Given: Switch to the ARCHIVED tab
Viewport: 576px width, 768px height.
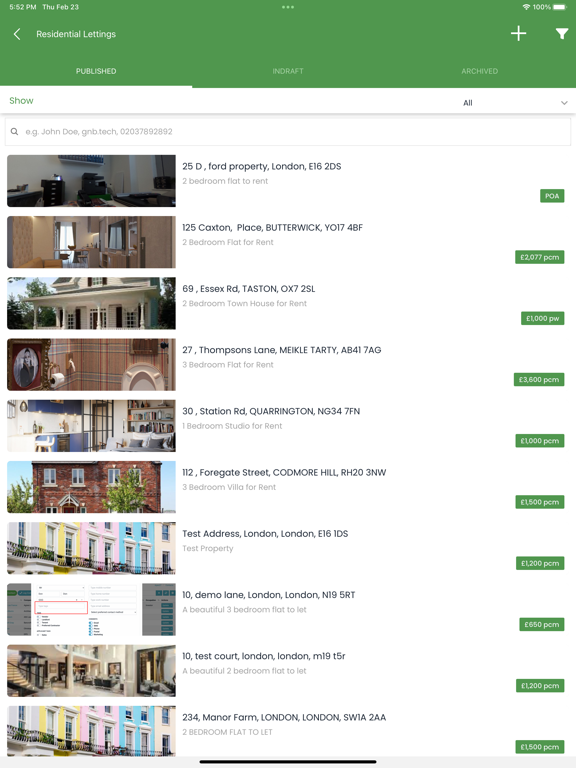Looking at the screenshot, I should pos(480,71).
